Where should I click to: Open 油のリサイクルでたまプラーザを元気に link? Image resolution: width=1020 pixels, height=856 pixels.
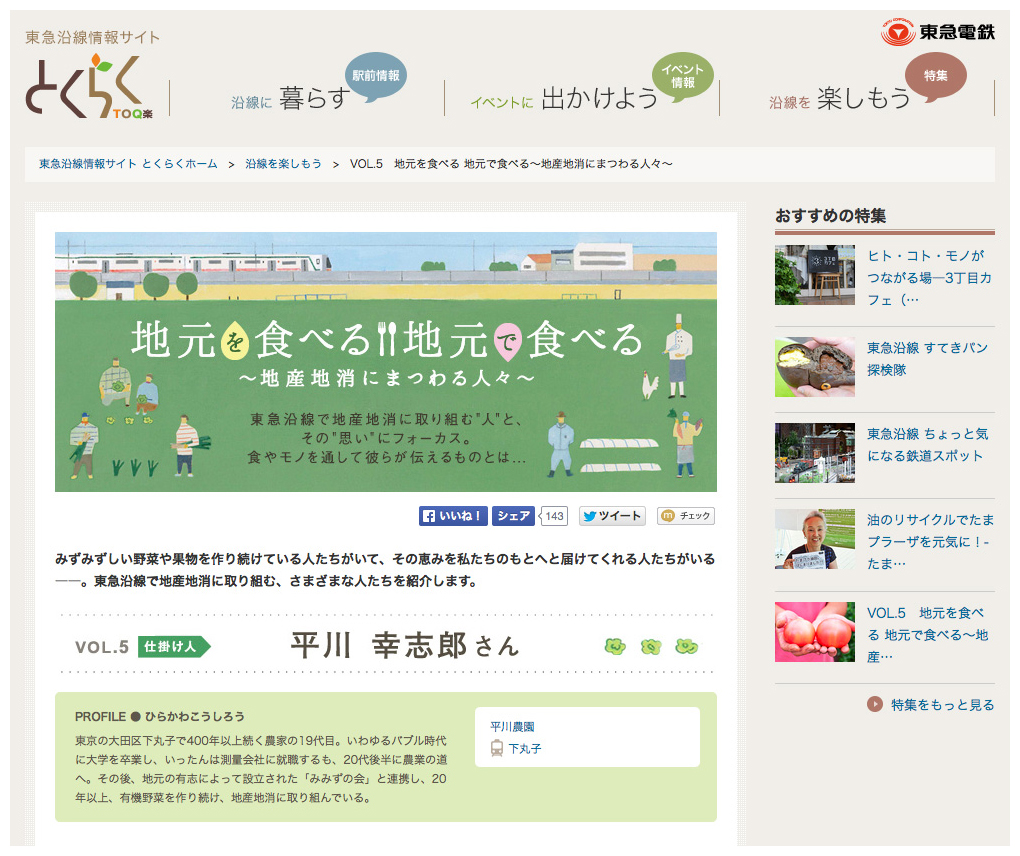pos(930,541)
